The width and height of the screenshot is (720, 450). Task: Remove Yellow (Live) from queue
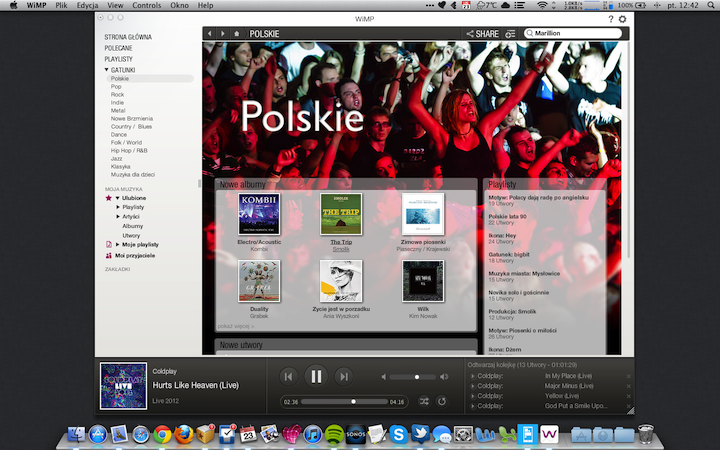[629, 396]
